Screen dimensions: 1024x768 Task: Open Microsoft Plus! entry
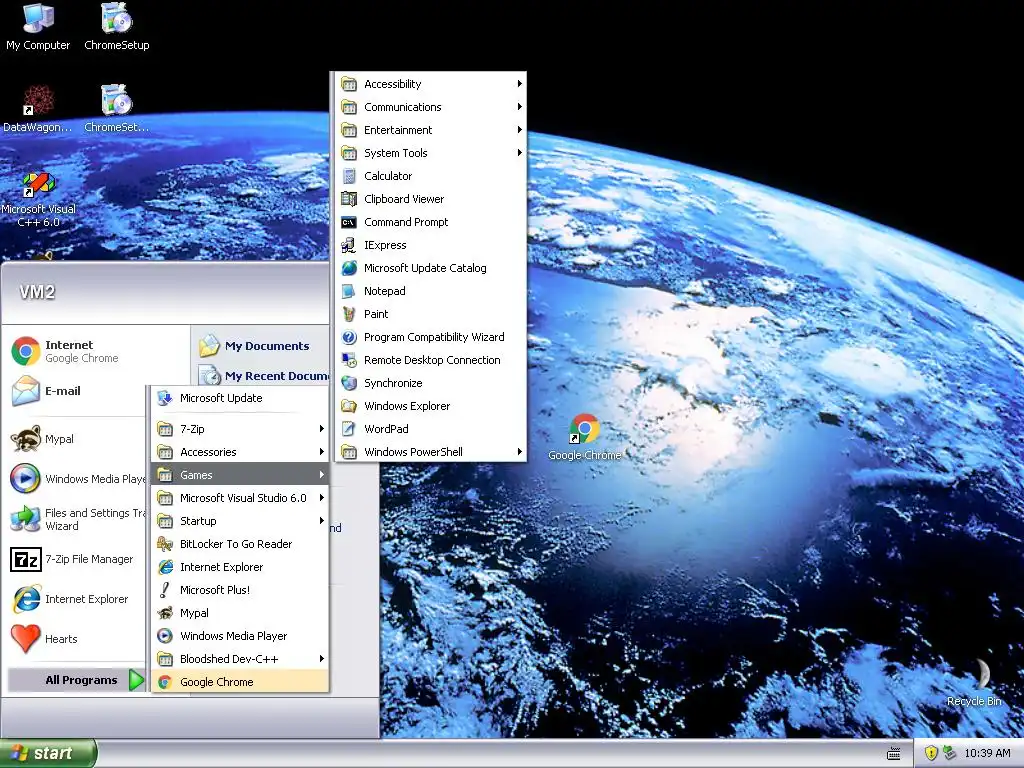pos(240,590)
